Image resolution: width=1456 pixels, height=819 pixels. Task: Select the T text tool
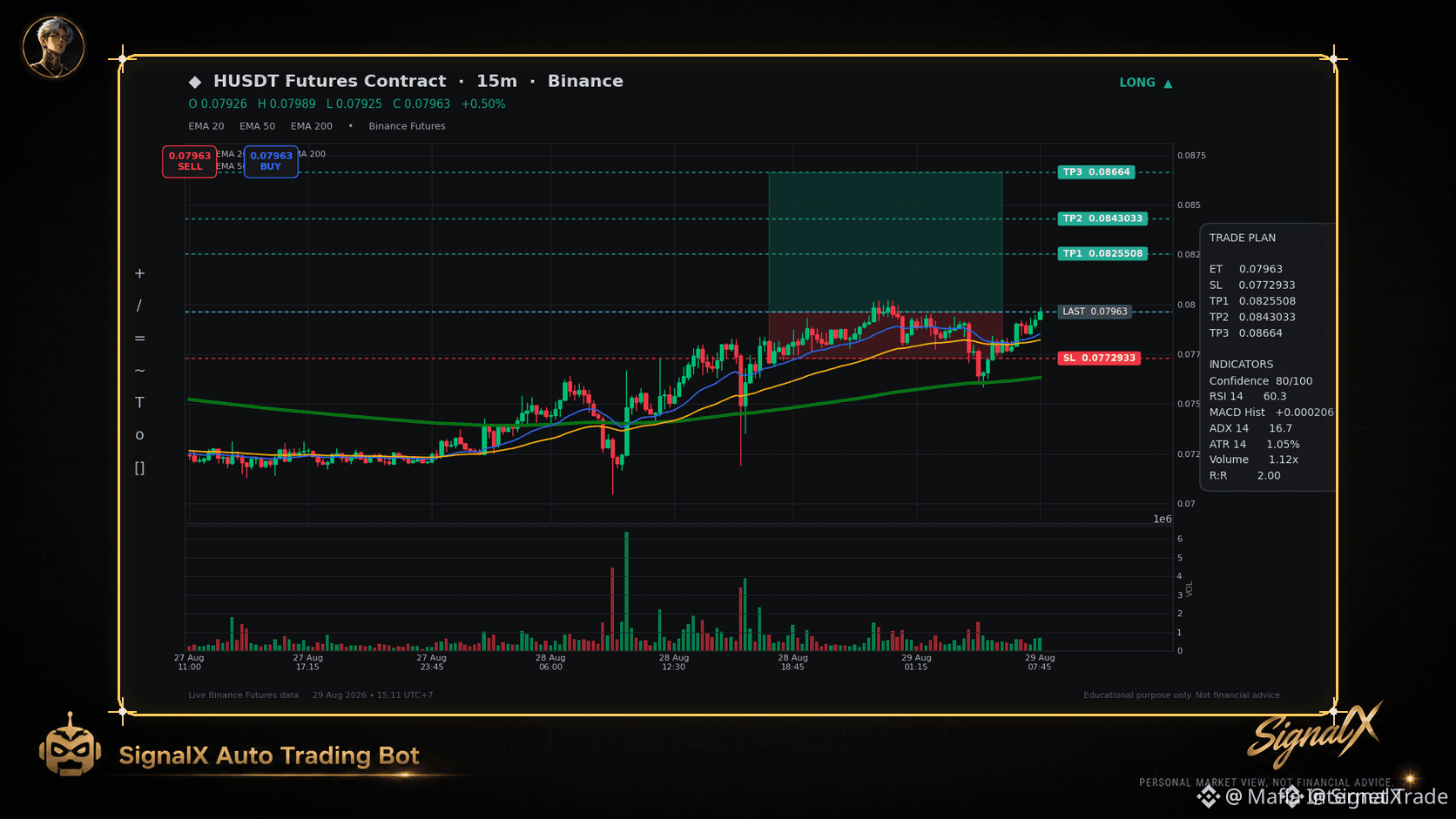139,402
